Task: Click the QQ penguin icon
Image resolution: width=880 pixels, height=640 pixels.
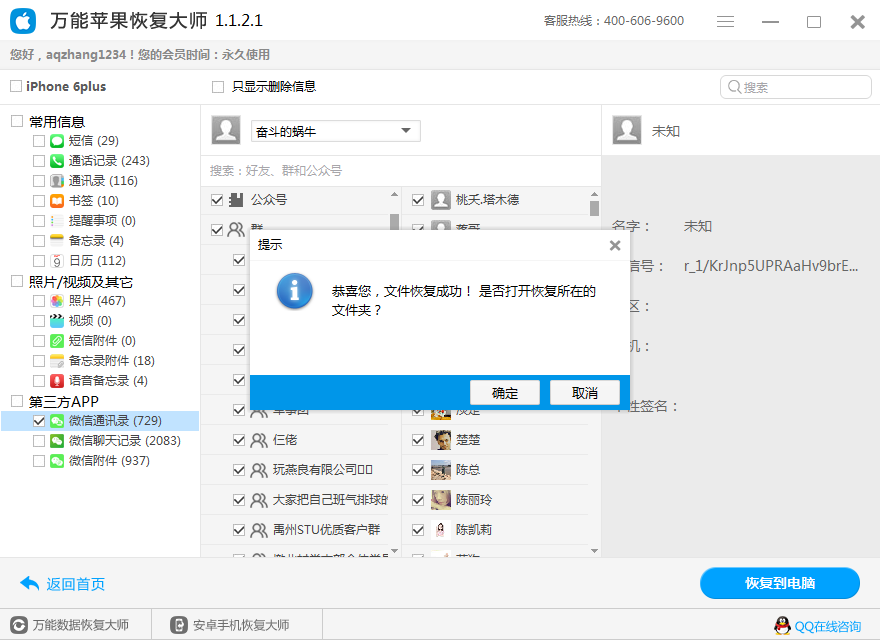Action: 782,625
